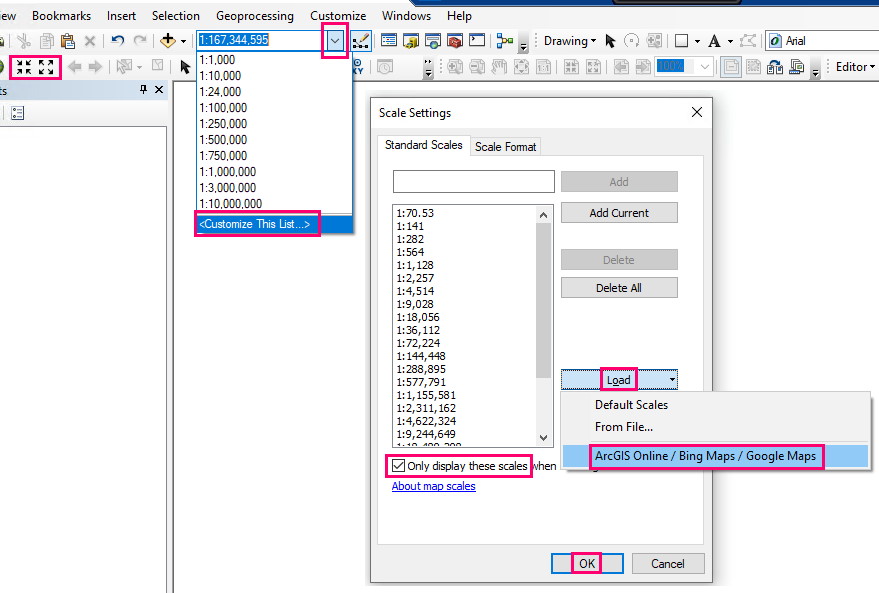
Task: Uncheck 'Only display these scales' checkbox
Action: tap(399, 465)
